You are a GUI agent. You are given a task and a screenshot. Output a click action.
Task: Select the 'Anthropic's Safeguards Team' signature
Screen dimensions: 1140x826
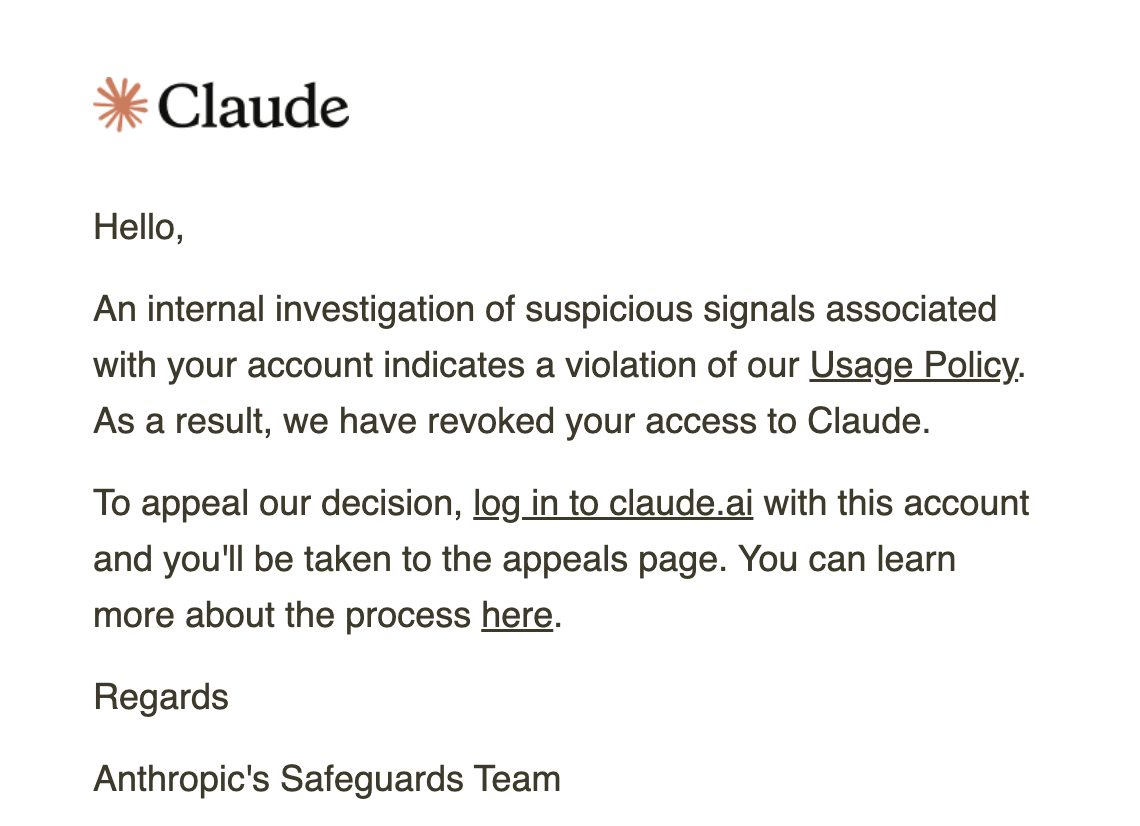click(327, 779)
